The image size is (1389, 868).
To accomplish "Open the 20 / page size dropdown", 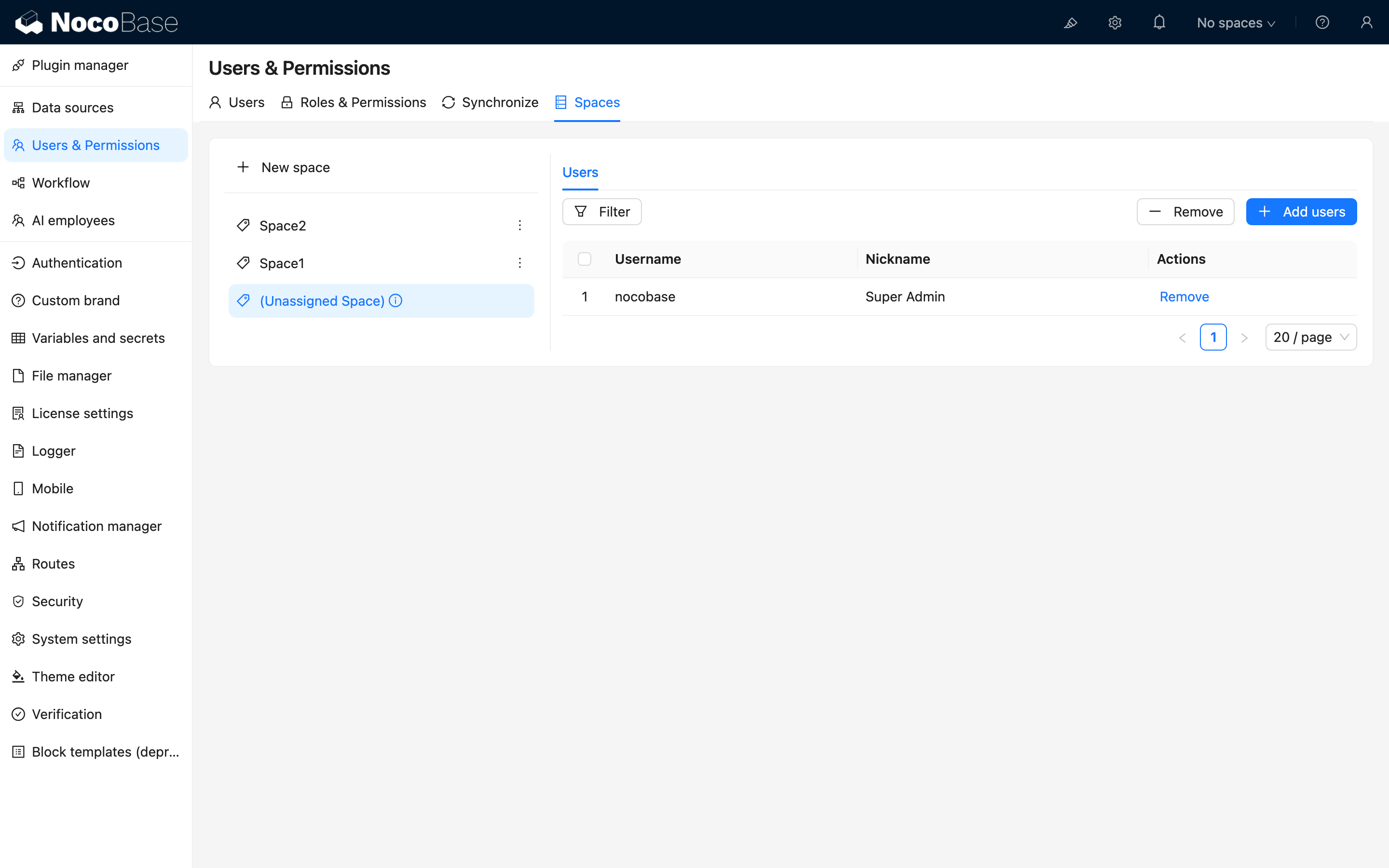I will 1310,337.
